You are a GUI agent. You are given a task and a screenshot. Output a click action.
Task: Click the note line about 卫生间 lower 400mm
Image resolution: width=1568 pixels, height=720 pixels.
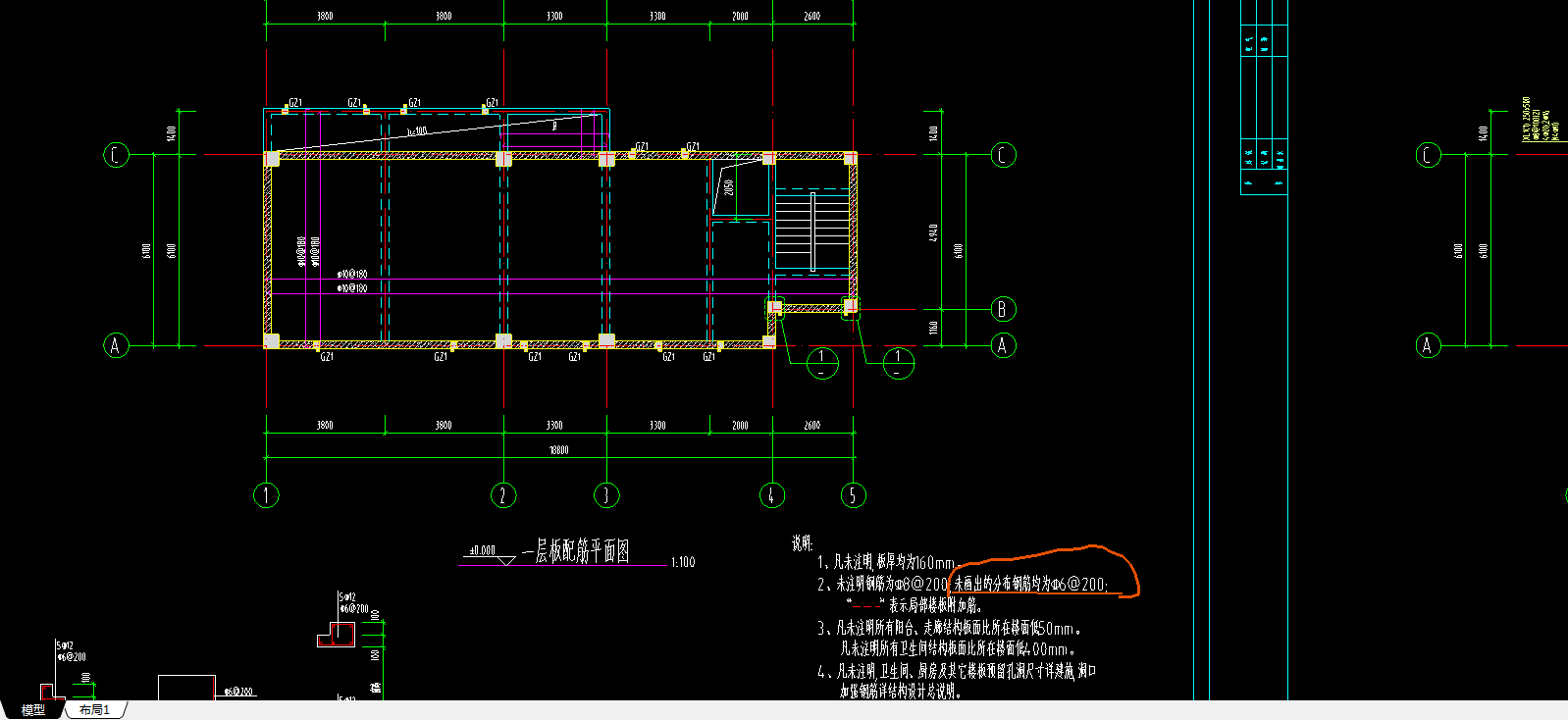coord(958,648)
